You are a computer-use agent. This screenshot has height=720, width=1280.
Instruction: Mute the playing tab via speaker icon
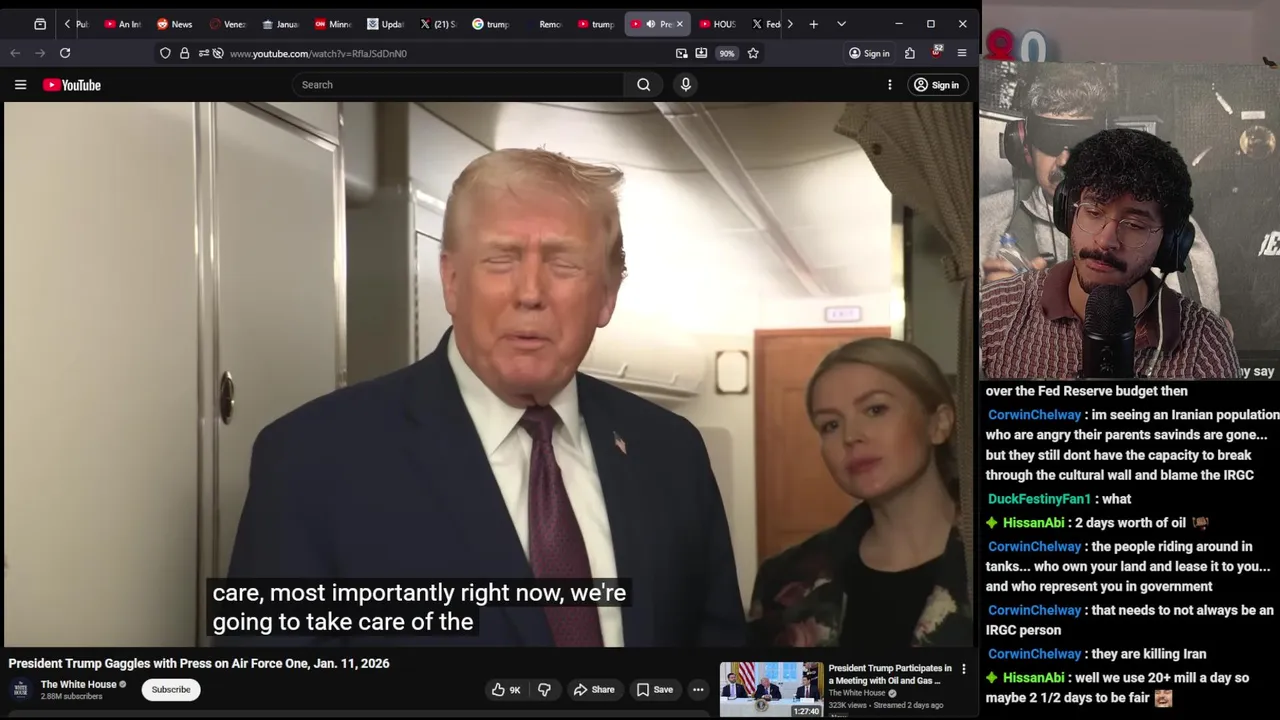click(x=650, y=24)
